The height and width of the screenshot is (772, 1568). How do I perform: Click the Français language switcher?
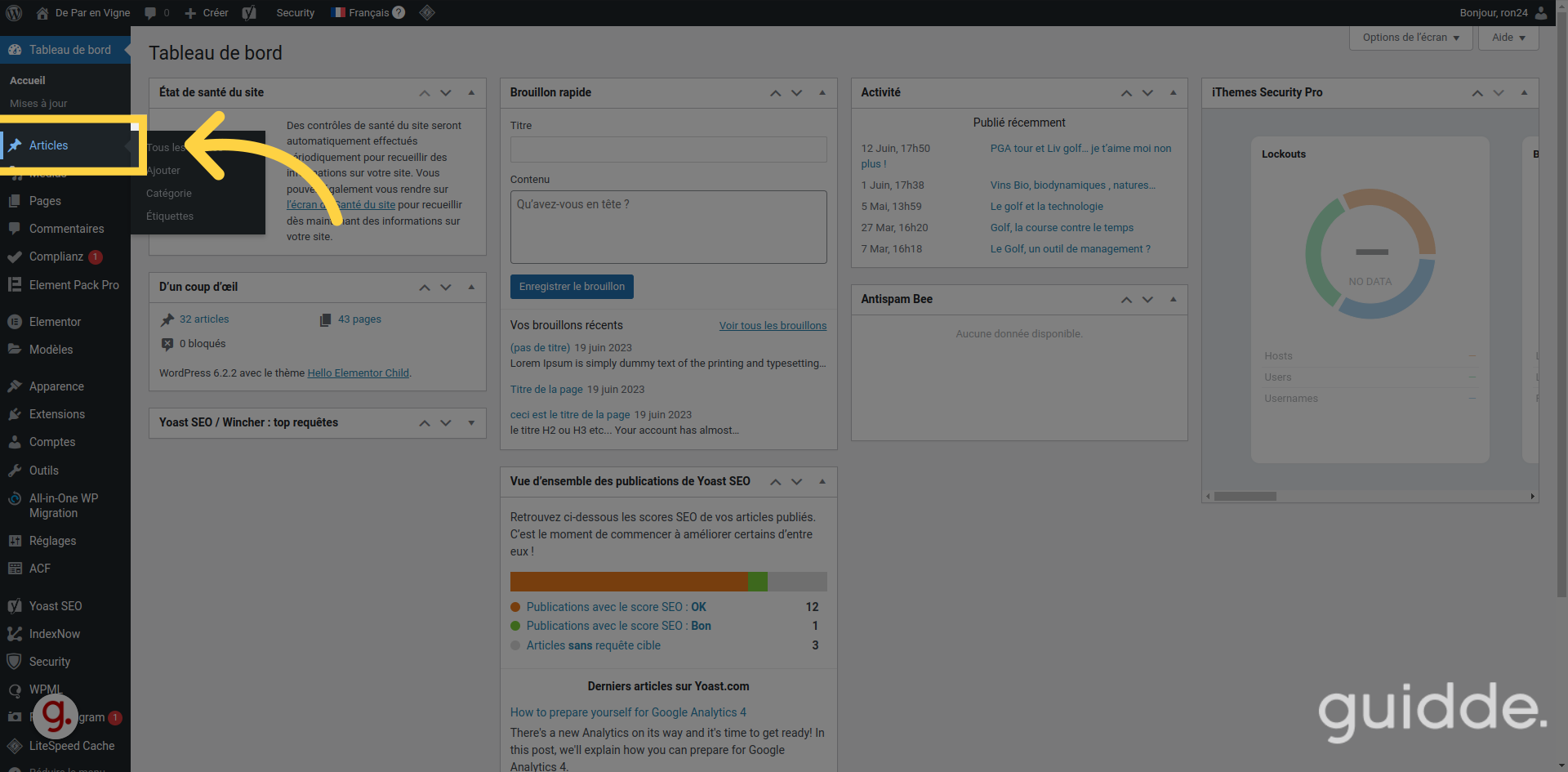(360, 13)
